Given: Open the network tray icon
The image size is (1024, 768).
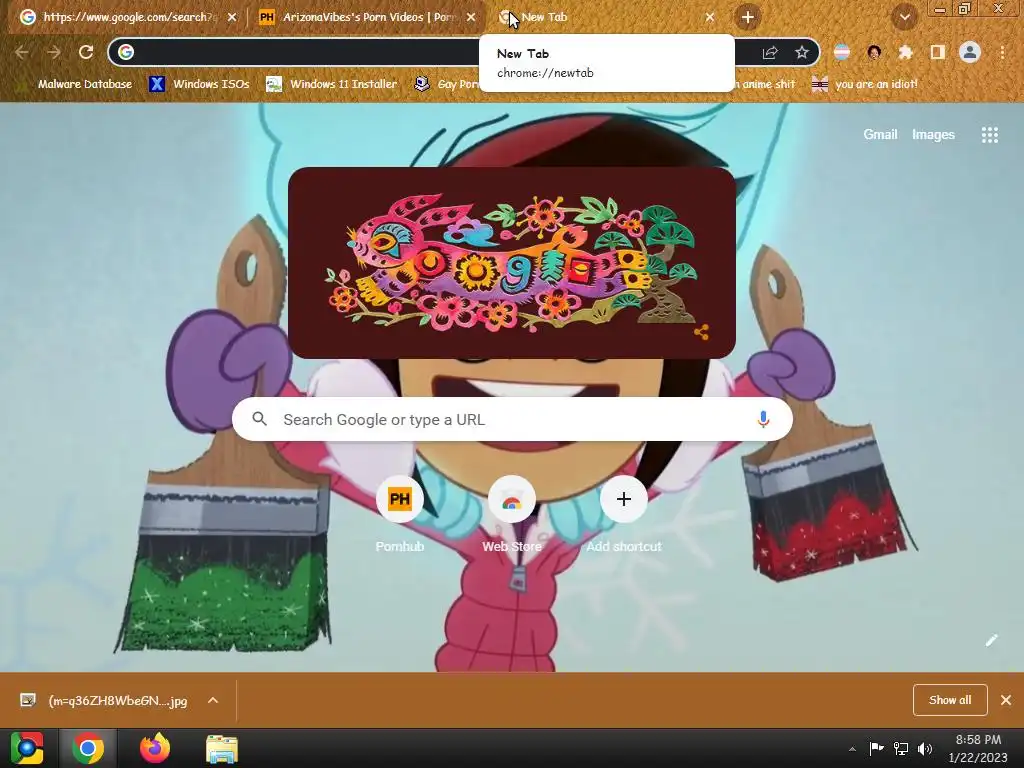Looking at the screenshot, I should pyautogui.click(x=901, y=748).
